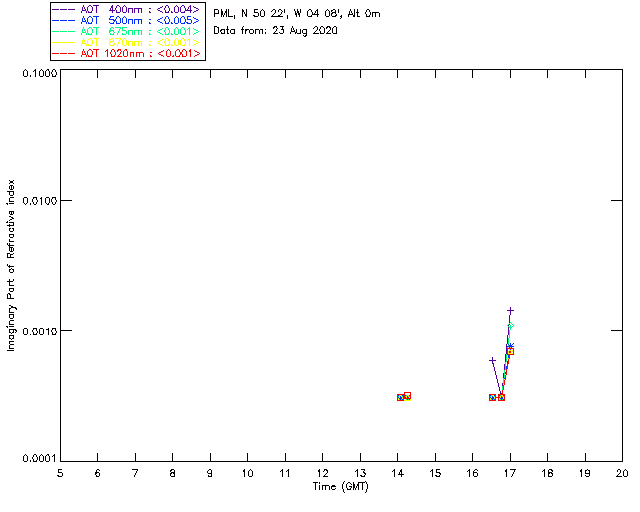The width and height of the screenshot is (640, 512).
Task: Click the AOT 870nm legend entry
Action: click(127, 42)
